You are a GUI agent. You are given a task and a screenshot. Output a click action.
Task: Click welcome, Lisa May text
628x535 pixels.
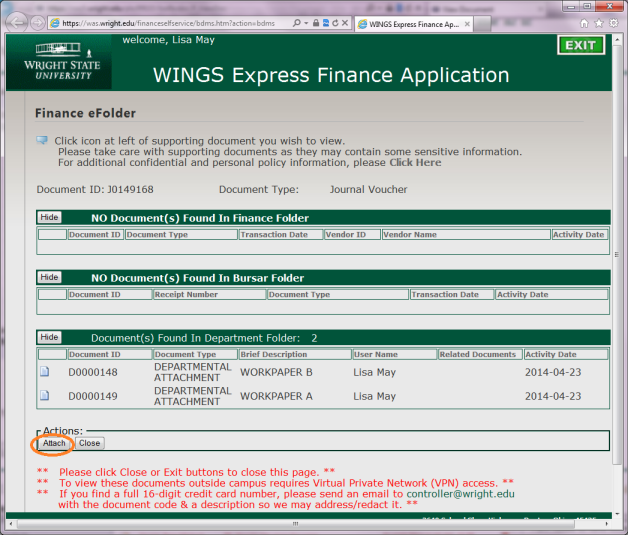[169, 40]
